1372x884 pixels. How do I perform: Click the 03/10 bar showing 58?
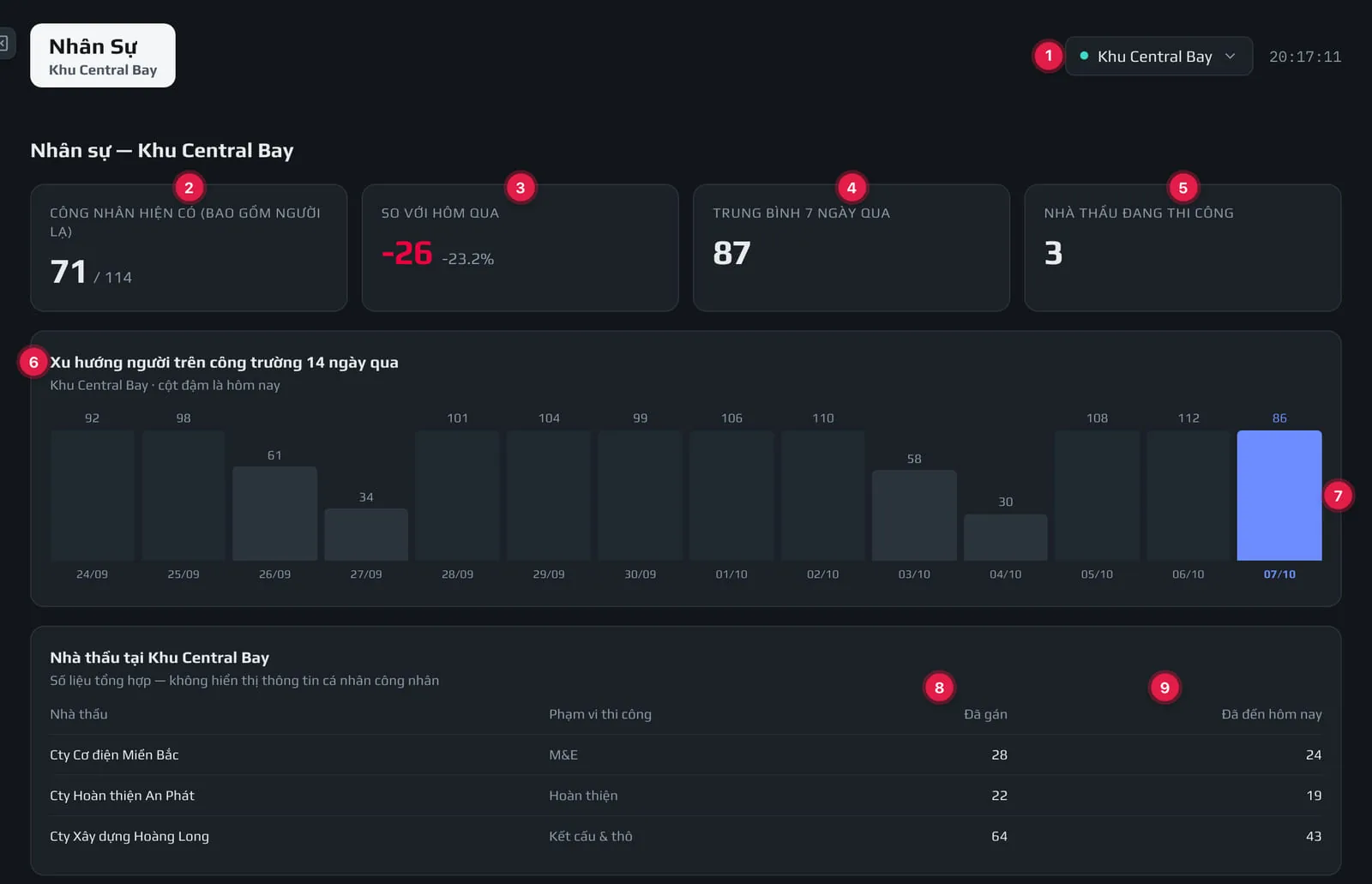pyautogui.click(x=914, y=515)
